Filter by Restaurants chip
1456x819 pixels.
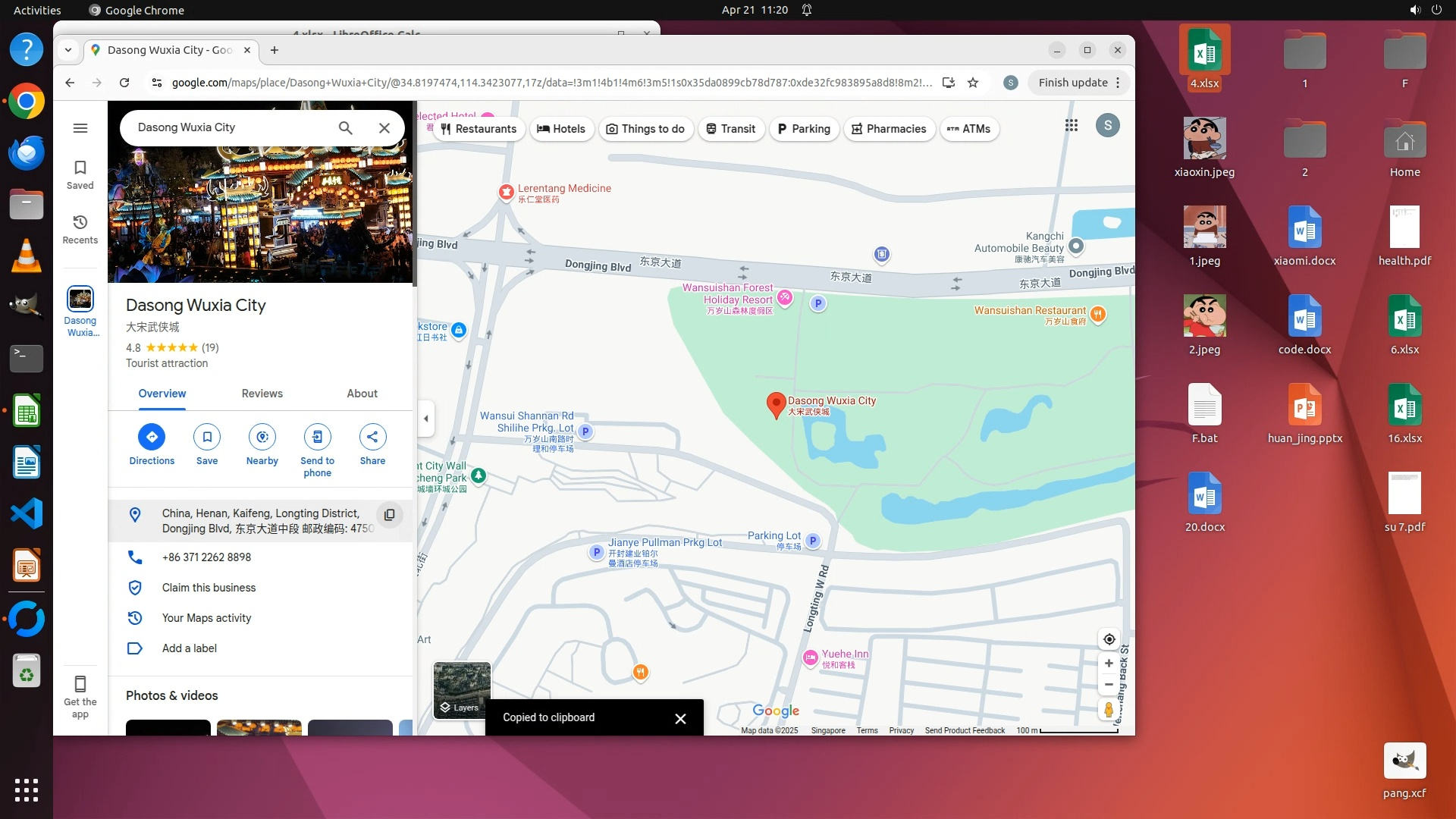click(x=479, y=129)
